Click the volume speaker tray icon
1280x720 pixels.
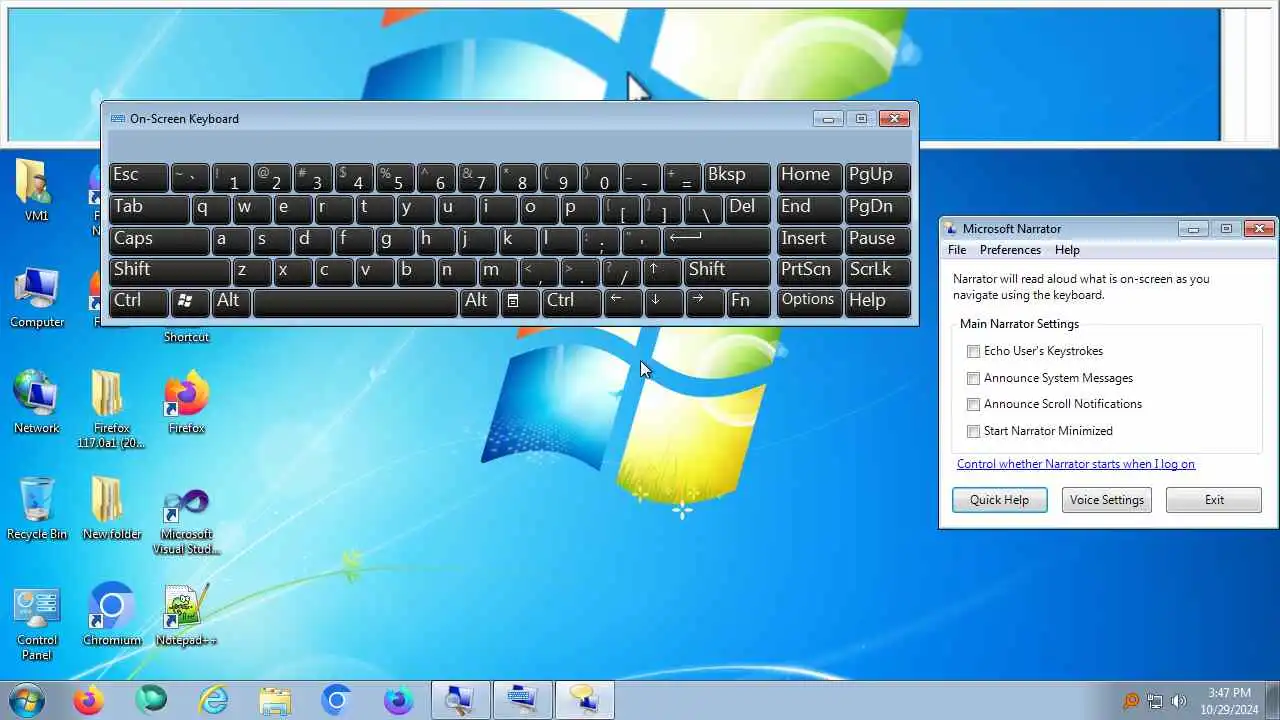tap(1179, 701)
